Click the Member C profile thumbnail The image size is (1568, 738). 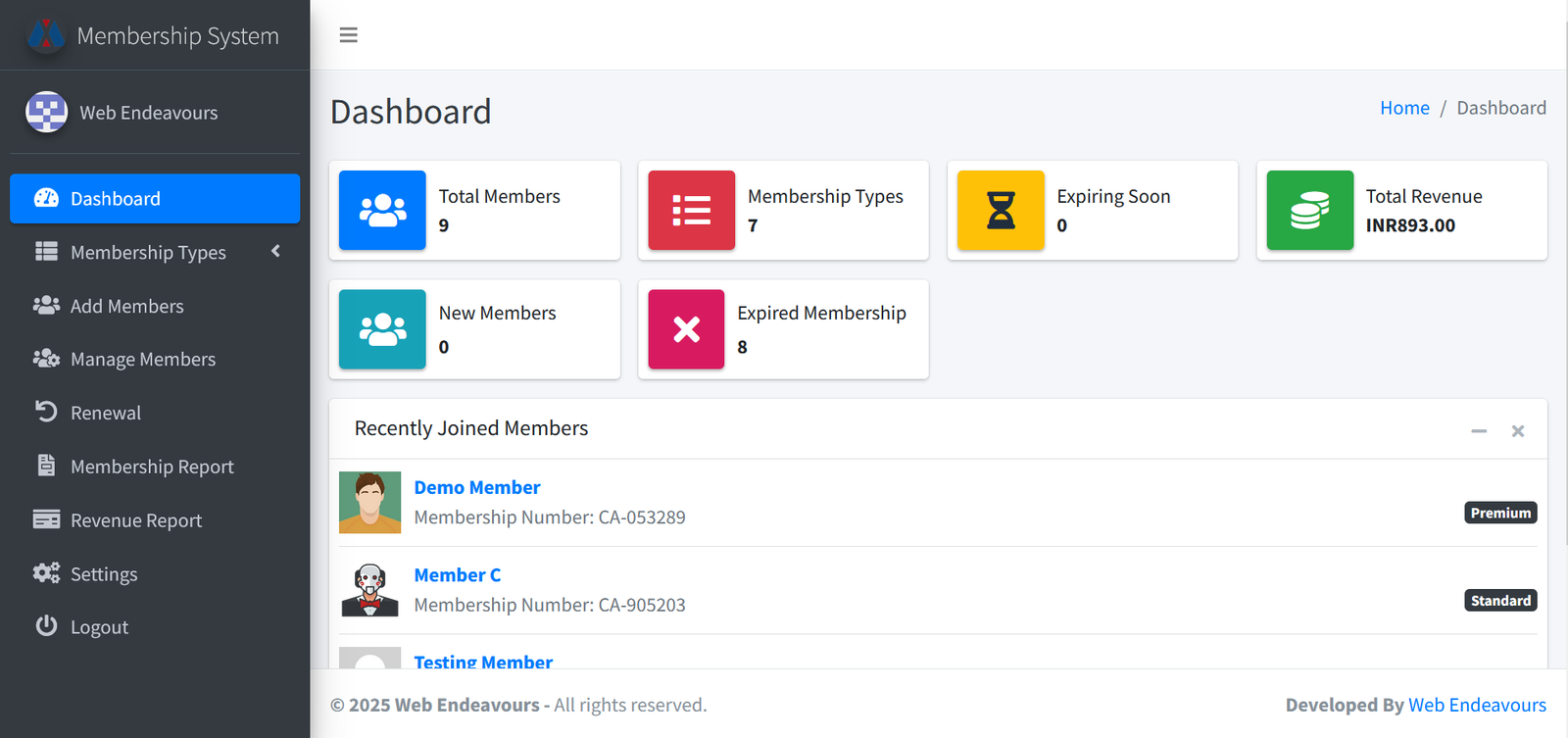(369, 590)
